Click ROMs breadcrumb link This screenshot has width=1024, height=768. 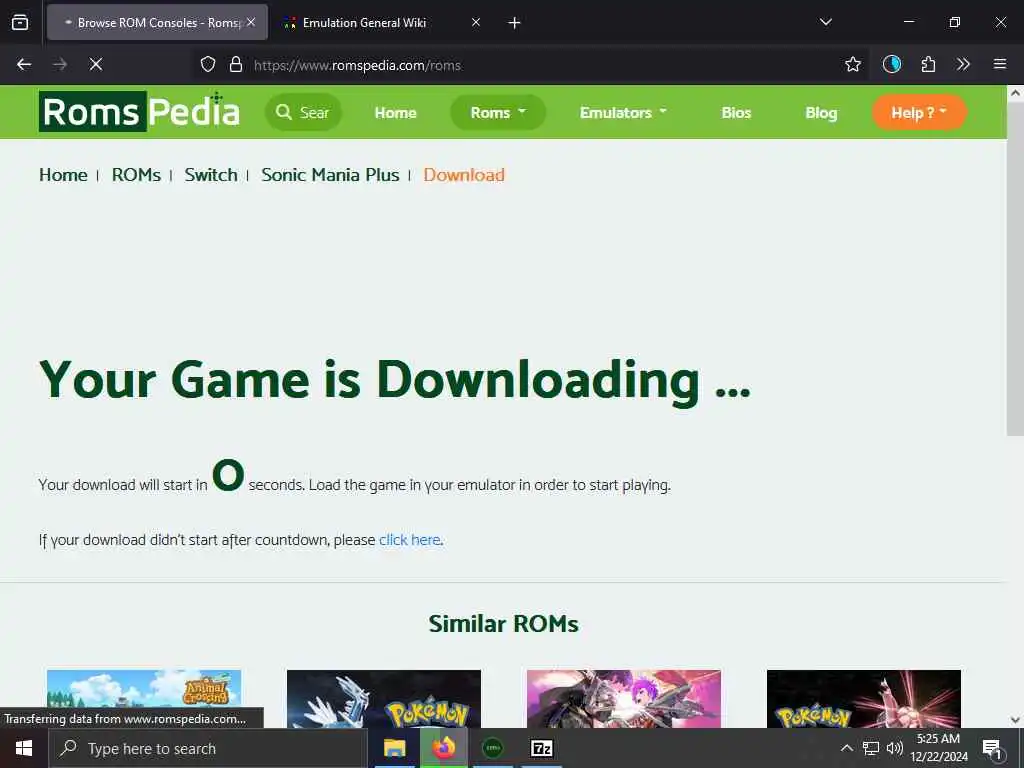[x=136, y=175]
